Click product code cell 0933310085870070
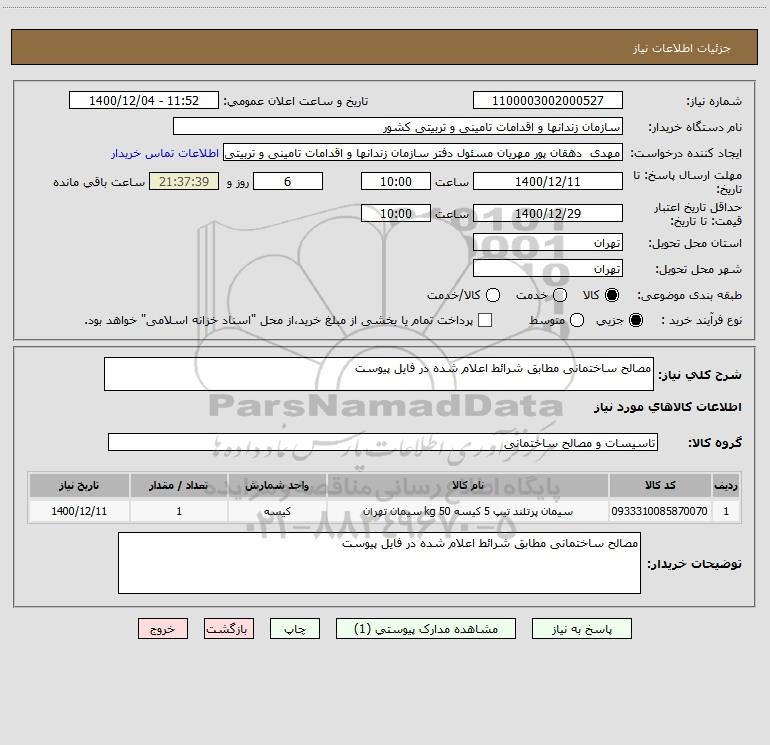The width and height of the screenshot is (770, 745). click(x=660, y=511)
